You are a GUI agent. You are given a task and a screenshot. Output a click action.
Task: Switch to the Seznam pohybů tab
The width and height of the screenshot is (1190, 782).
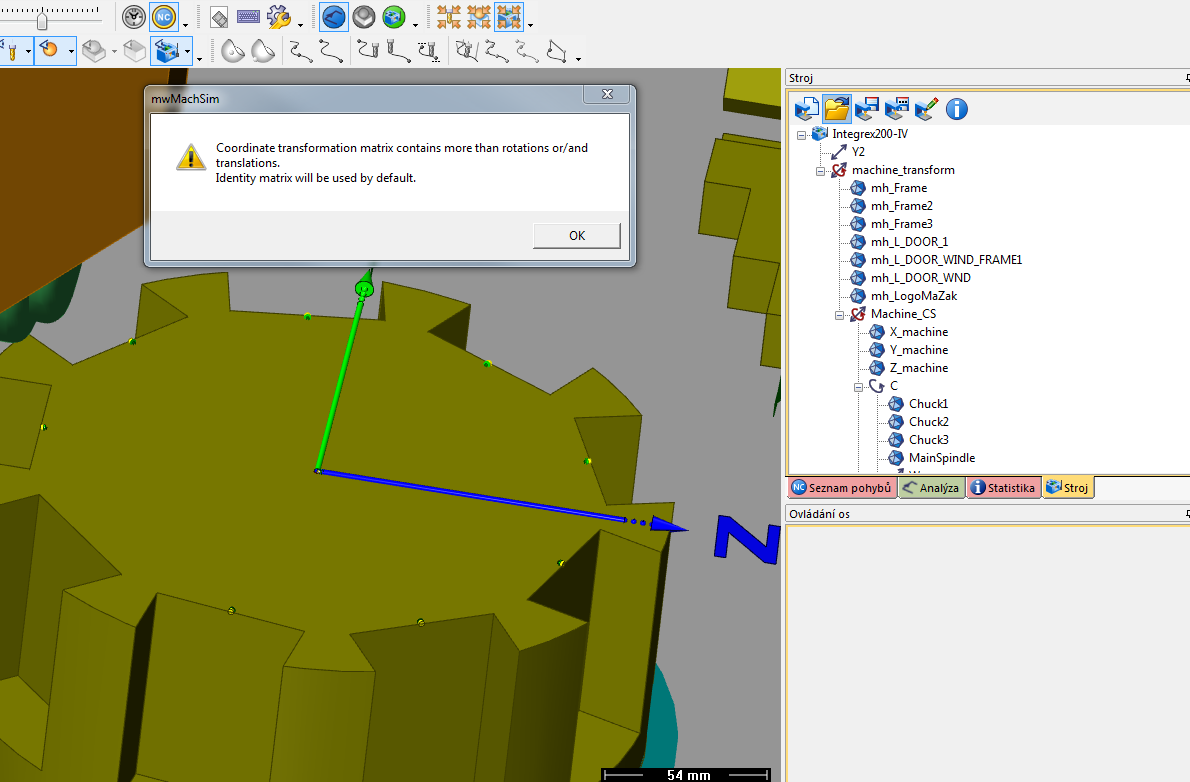[840, 488]
